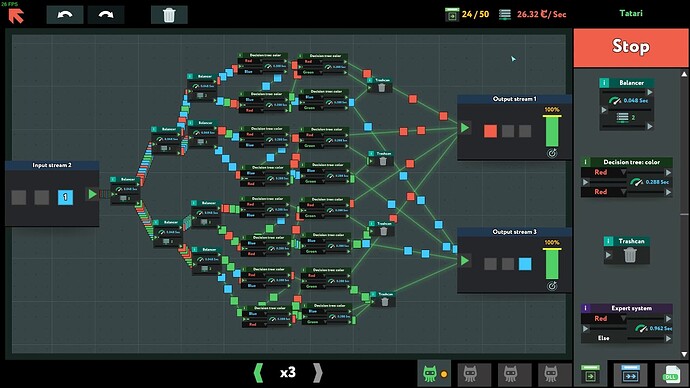Click the undo arrow button
690x388 pixels.
[x=65, y=15]
